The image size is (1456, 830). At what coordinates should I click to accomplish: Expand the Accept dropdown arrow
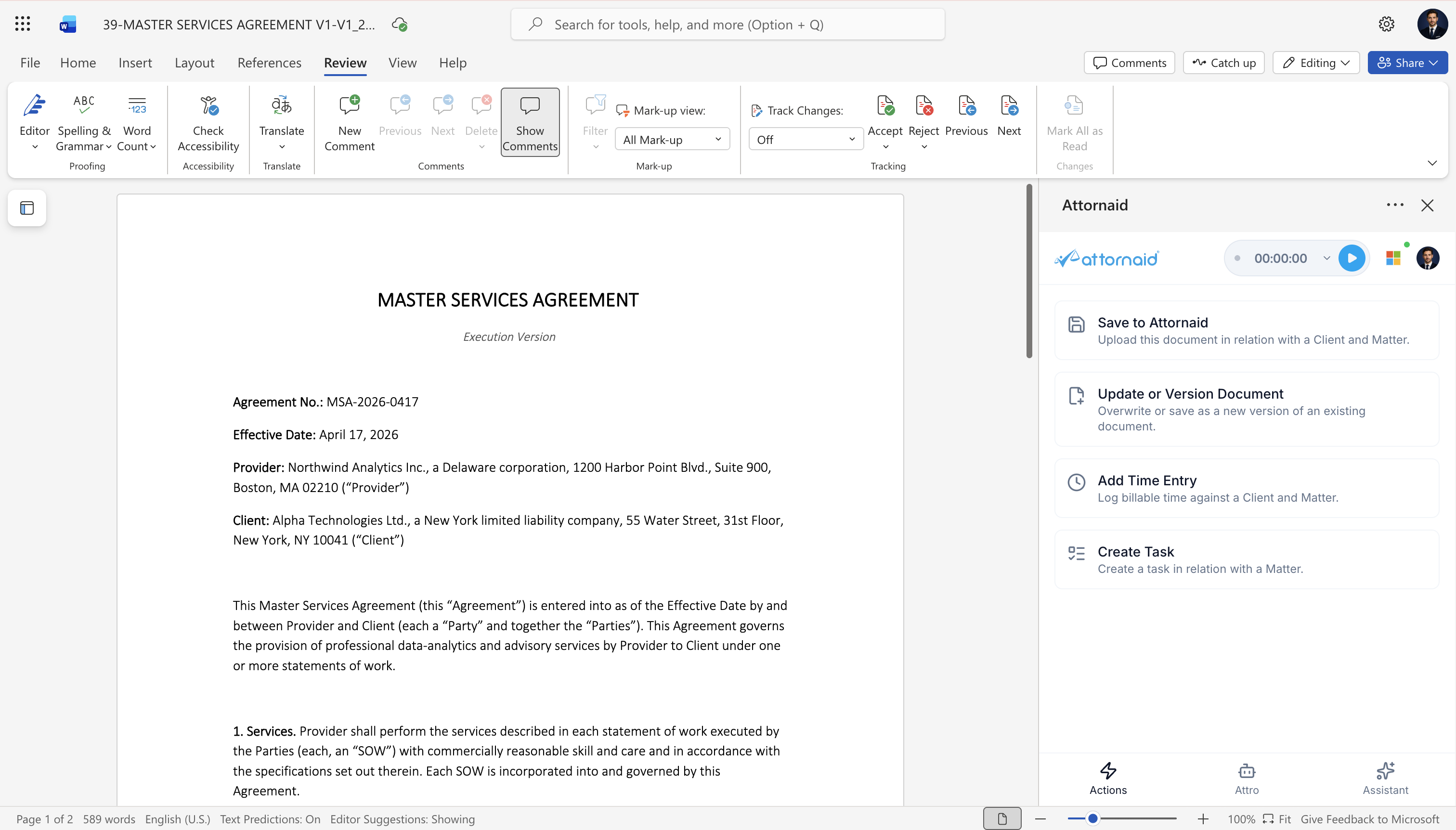885,147
